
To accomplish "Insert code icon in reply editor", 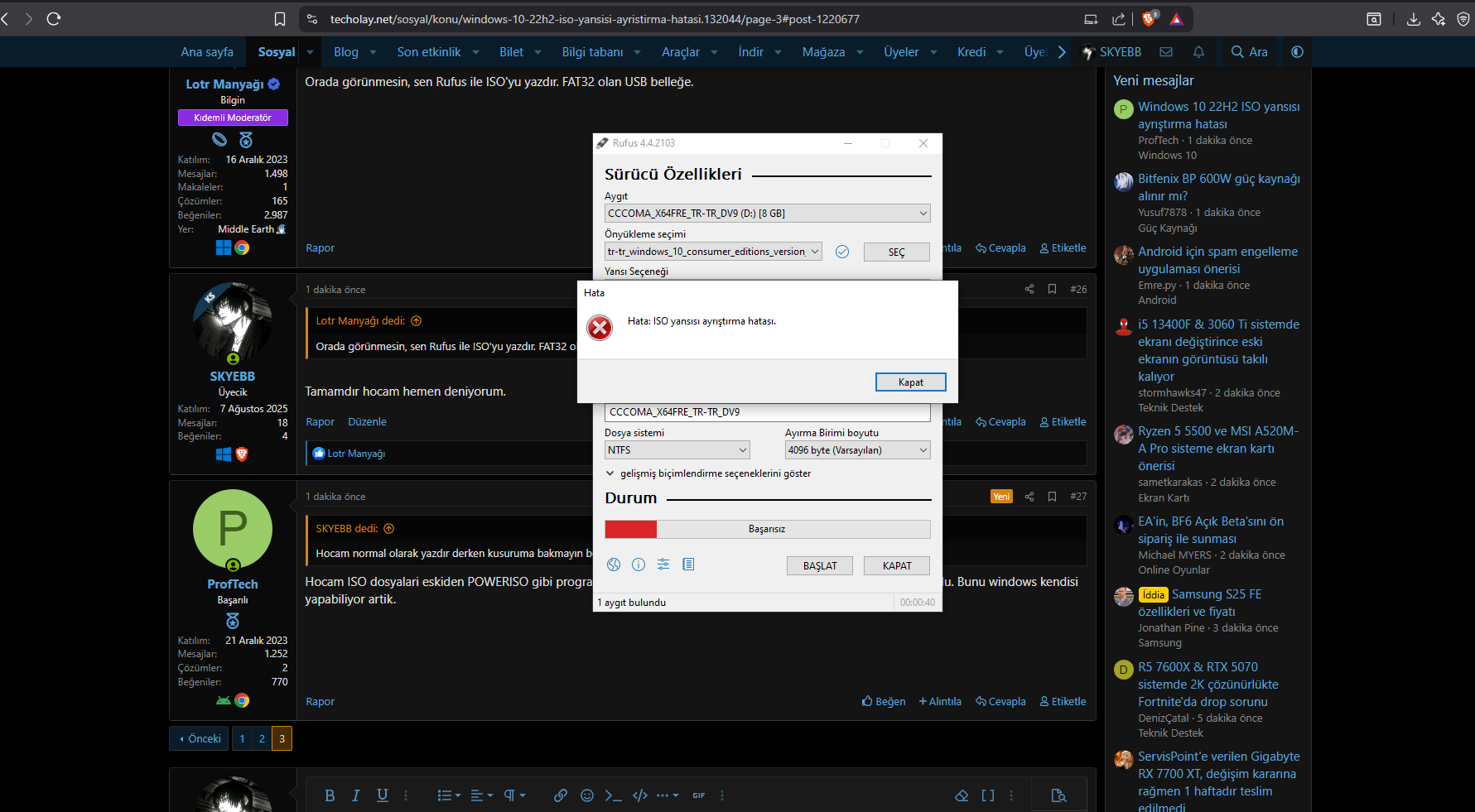I will click(640, 795).
